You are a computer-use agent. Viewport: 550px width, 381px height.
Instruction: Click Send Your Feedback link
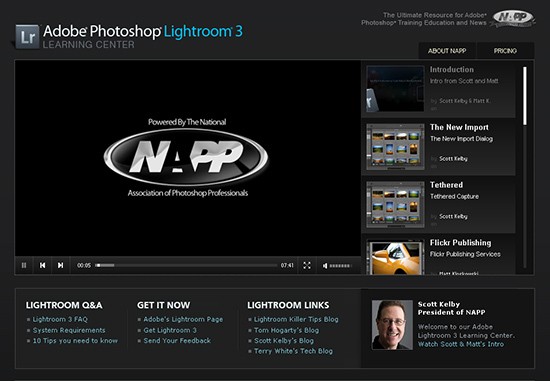point(177,341)
